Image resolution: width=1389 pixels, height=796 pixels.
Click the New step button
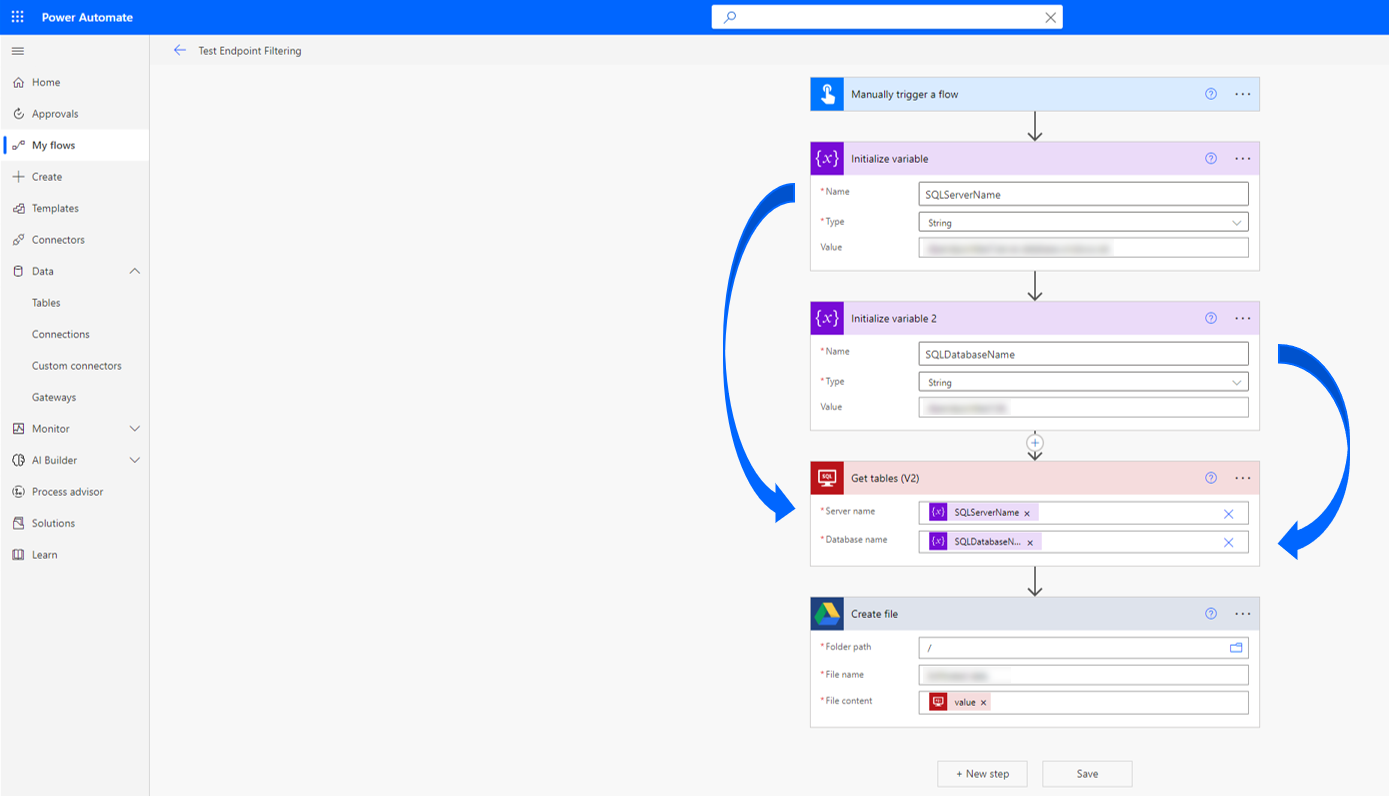(x=982, y=773)
